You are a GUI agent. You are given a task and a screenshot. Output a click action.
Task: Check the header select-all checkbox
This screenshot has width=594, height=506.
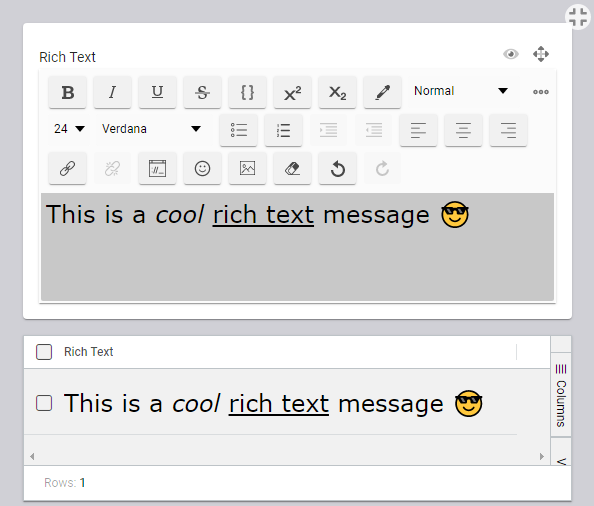click(44, 352)
